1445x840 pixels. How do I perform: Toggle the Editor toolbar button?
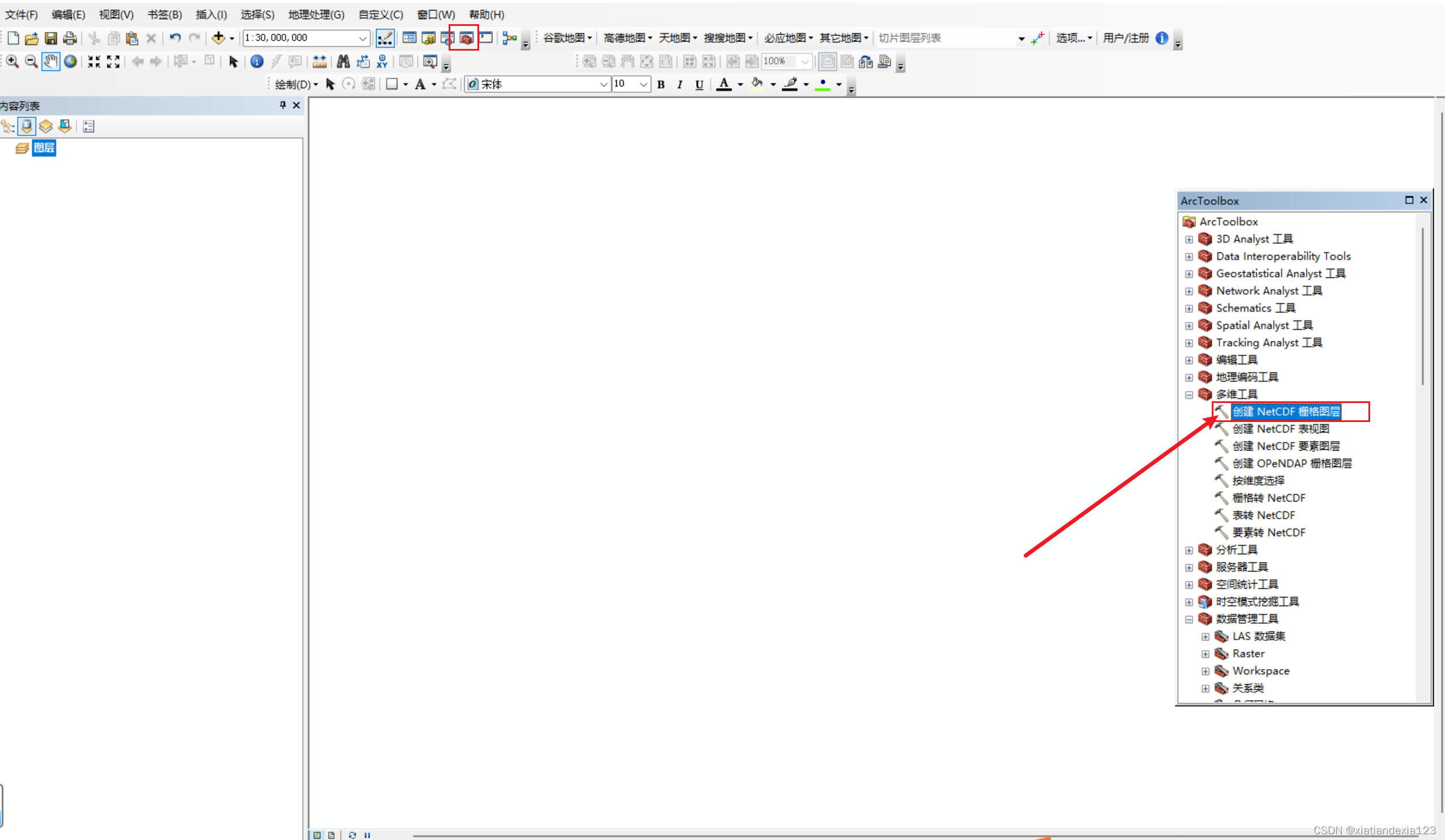point(385,38)
